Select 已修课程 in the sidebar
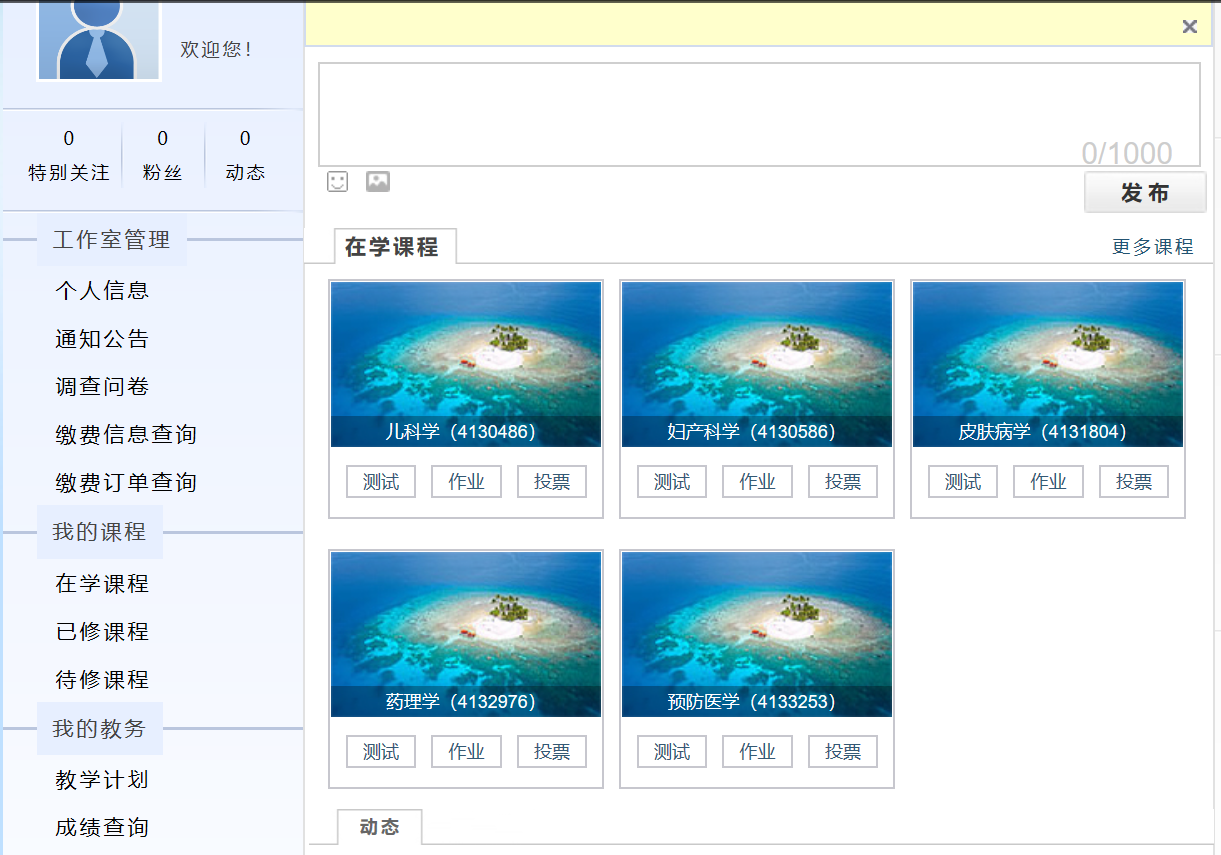Viewport: 1221px width, 855px height. tap(102, 632)
